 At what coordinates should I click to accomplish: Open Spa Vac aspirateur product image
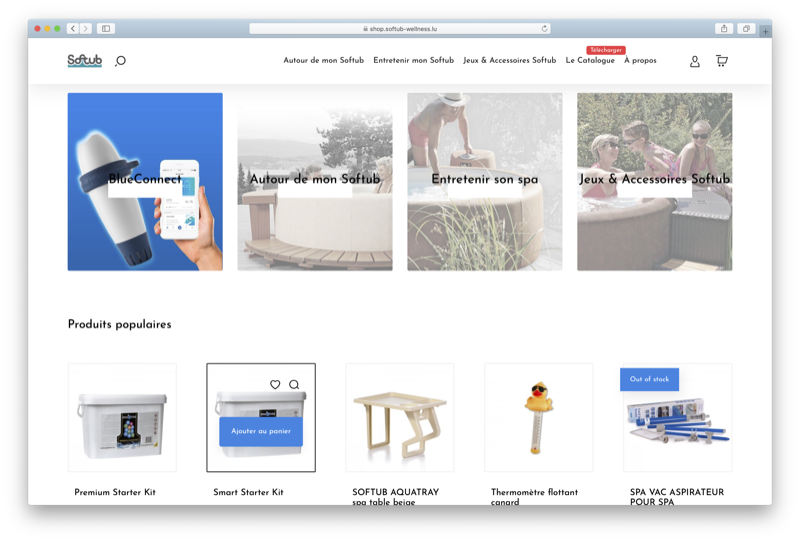(678, 417)
